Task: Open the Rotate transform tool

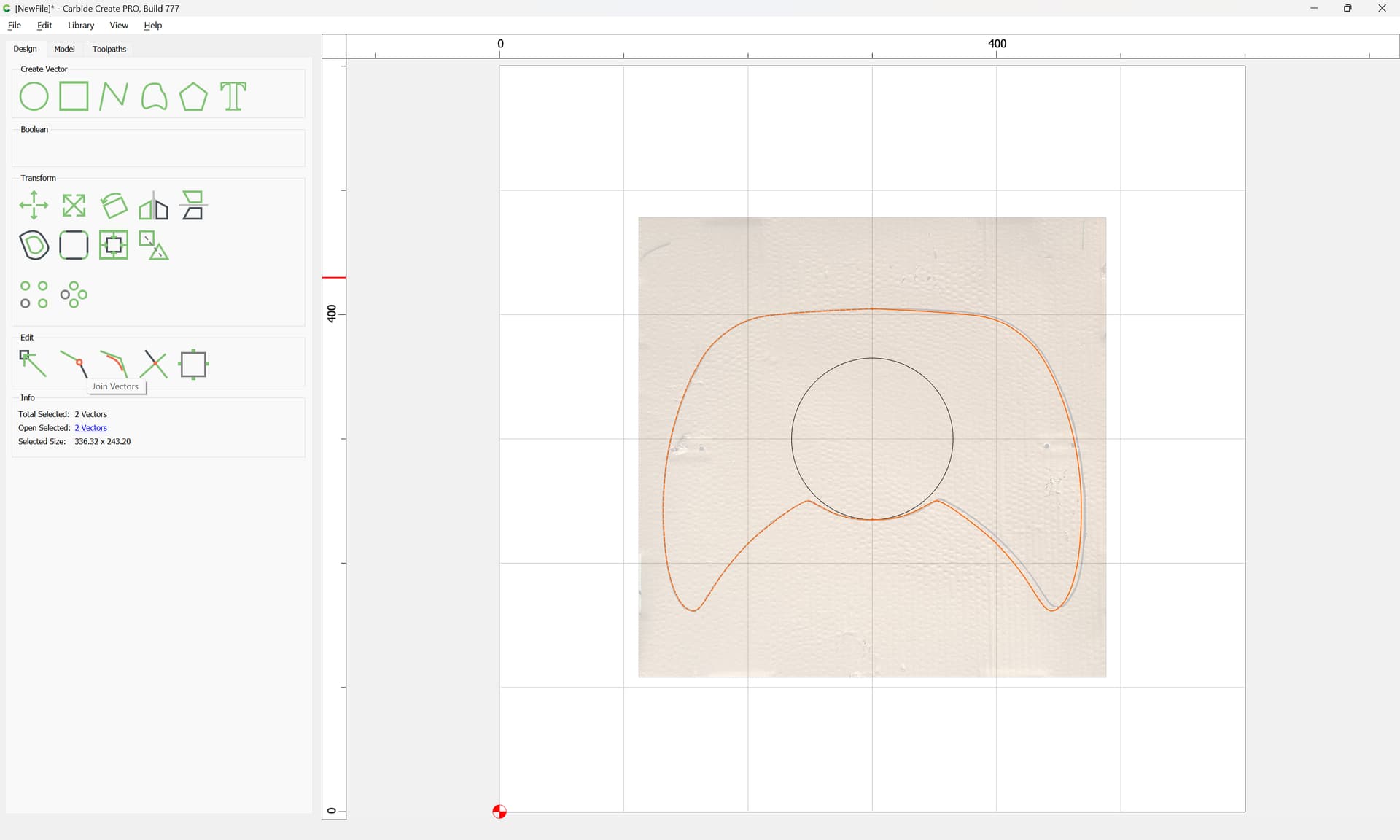Action: [114, 206]
